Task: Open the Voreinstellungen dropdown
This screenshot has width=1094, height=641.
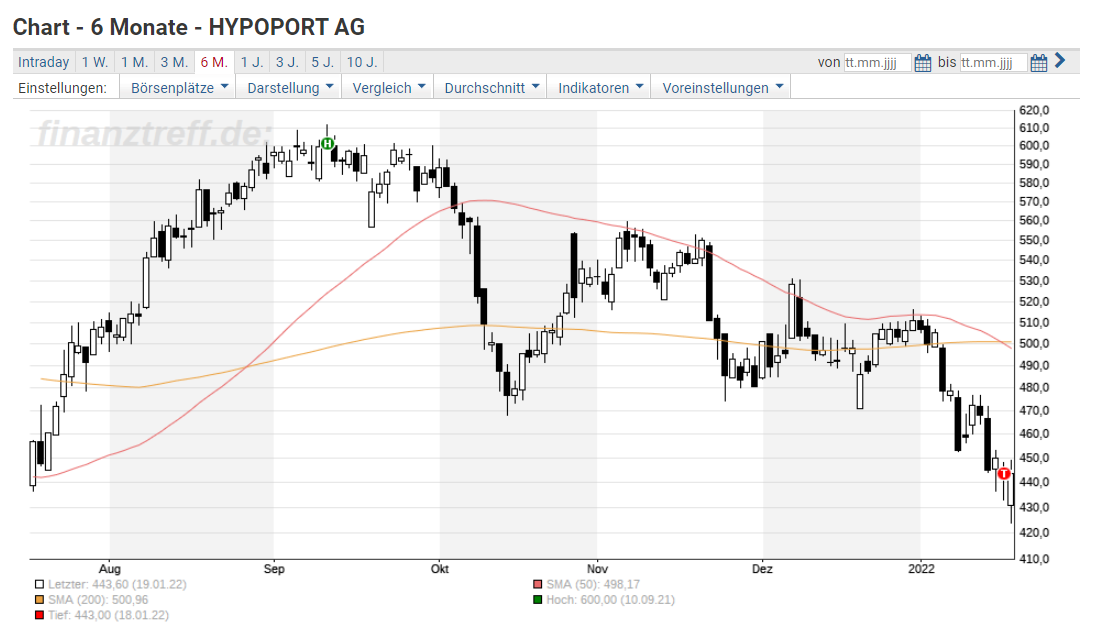Action: coord(722,88)
